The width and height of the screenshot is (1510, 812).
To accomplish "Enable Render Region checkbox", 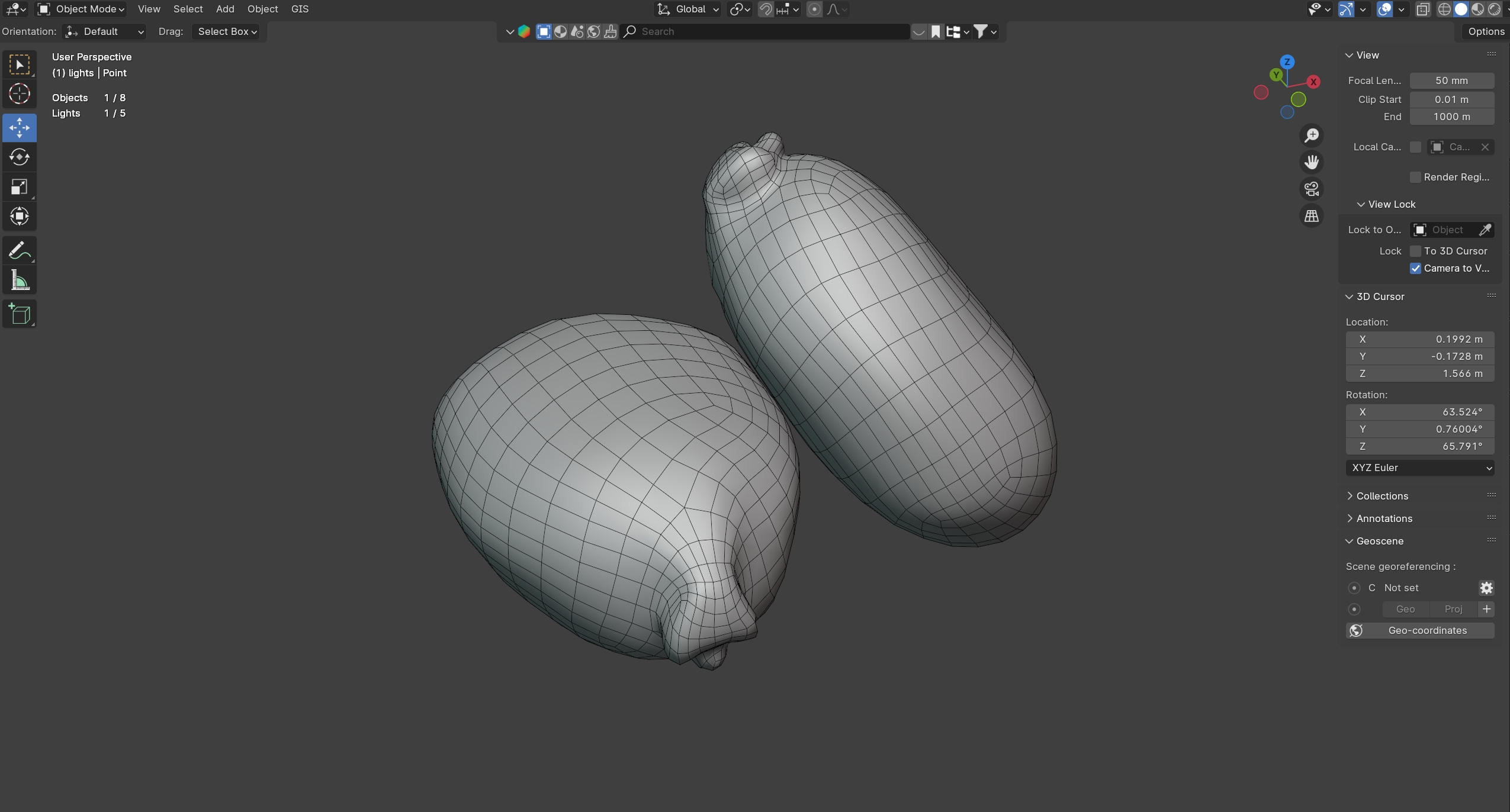I will (1416, 177).
